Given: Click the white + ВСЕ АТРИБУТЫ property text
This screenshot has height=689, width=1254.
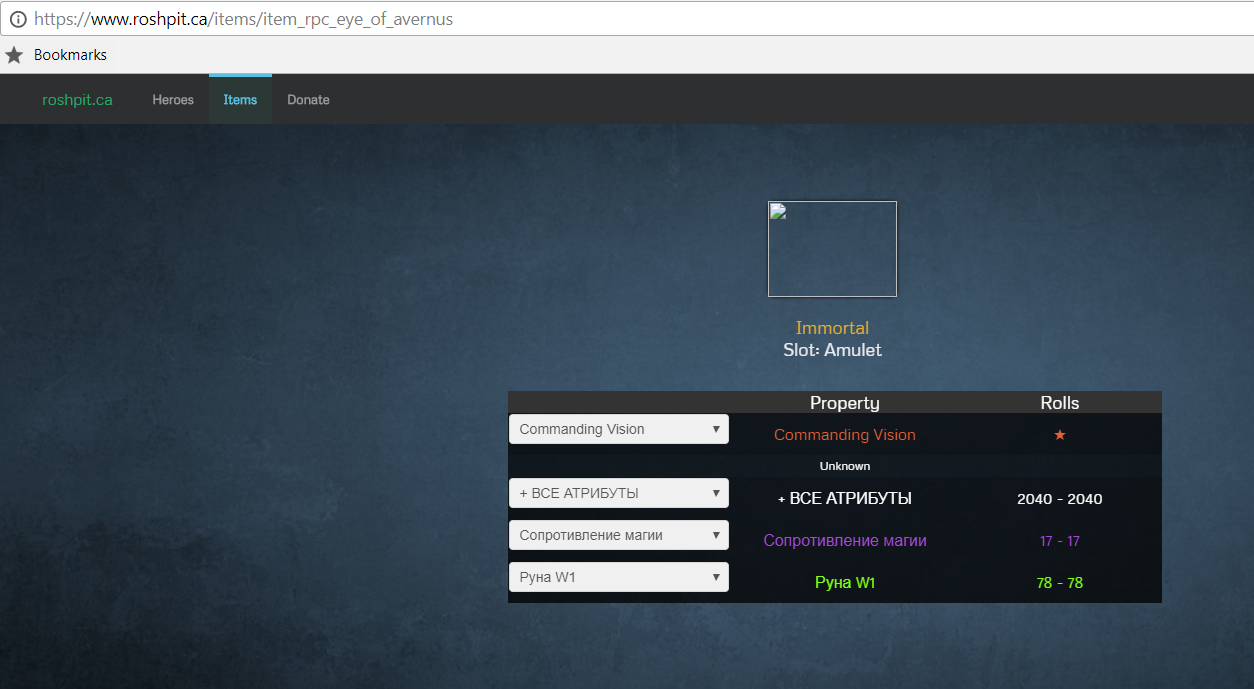Looking at the screenshot, I should click(x=845, y=499).
